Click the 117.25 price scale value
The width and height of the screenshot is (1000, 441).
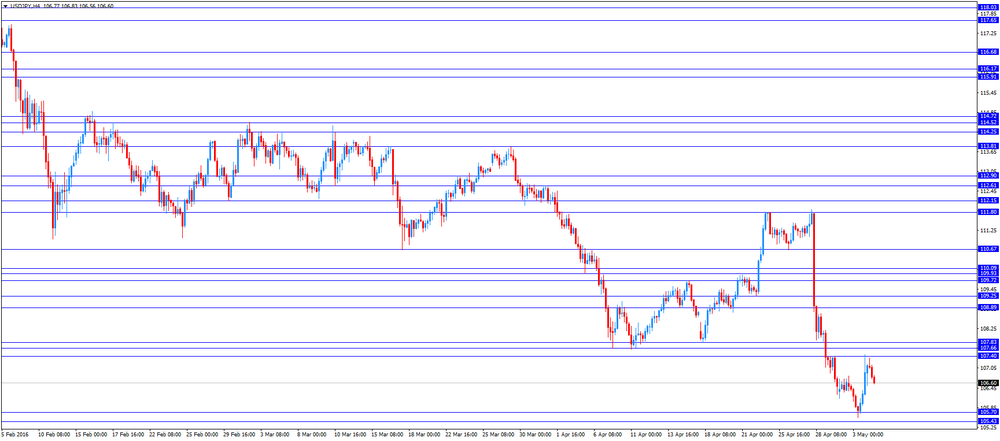point(989,33)
